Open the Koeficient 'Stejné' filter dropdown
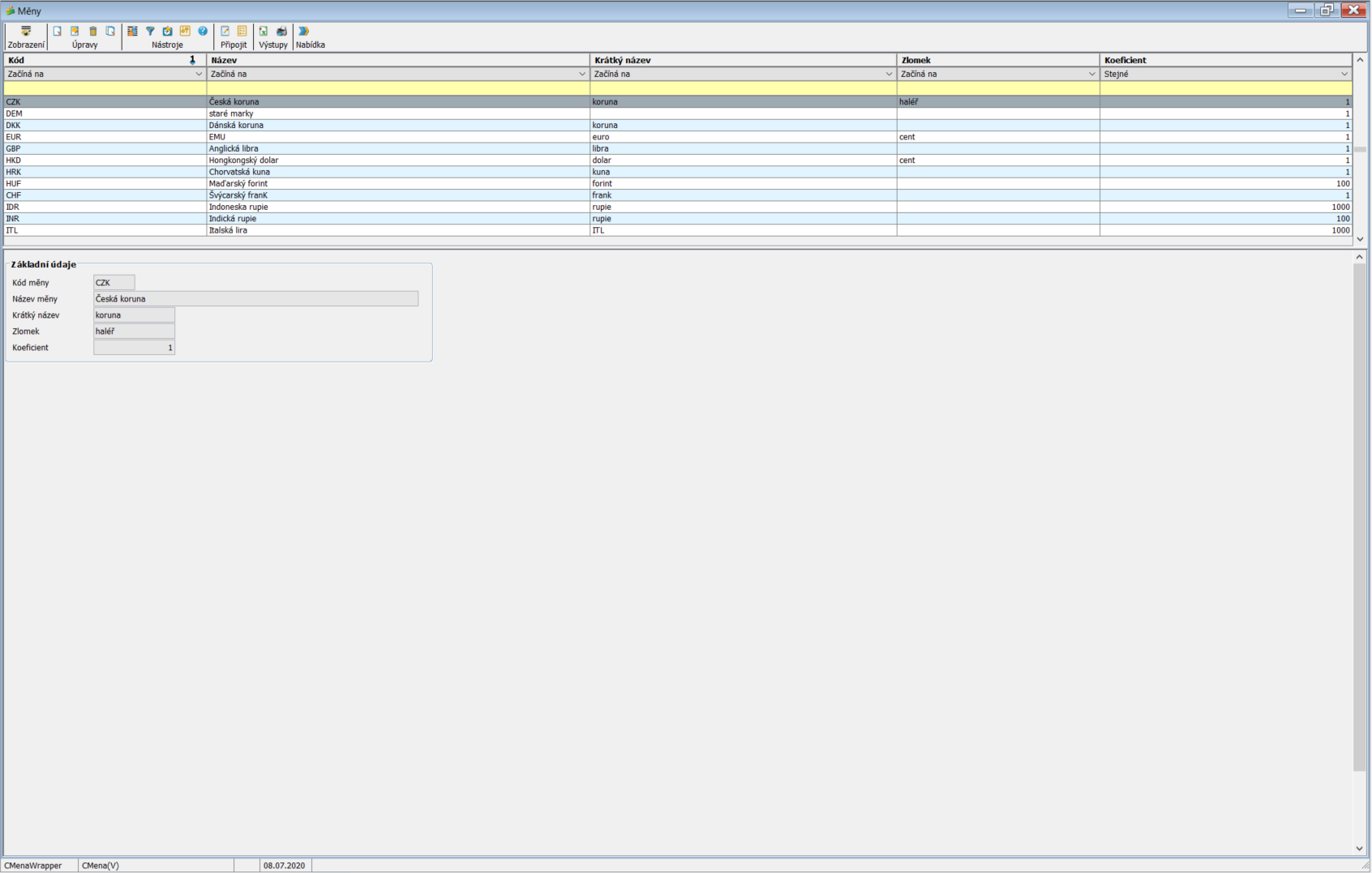Viewport: 1372px width, 873px height. click(1344, 74)
